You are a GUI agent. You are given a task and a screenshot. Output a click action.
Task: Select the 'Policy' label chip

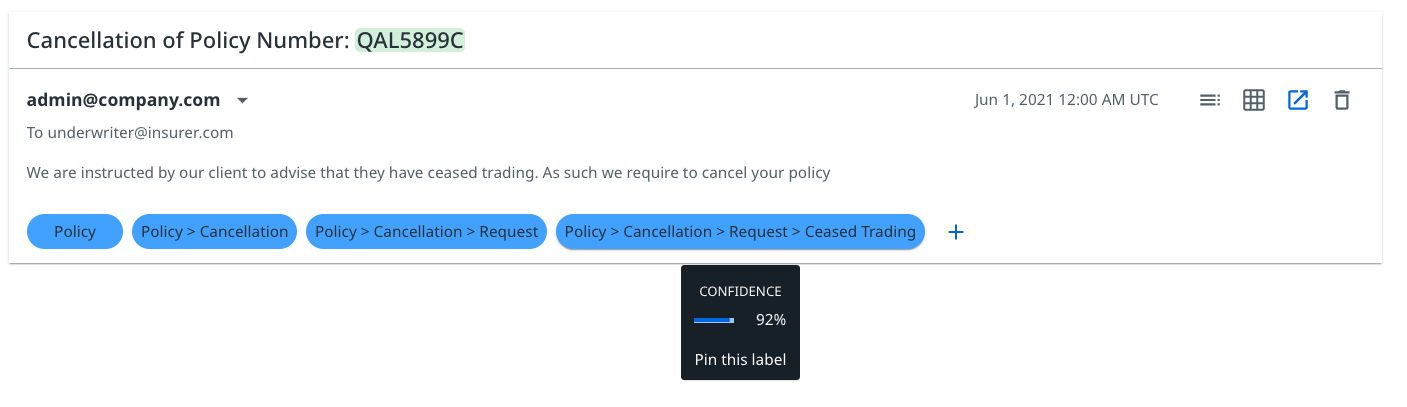[x=75, y=232]
